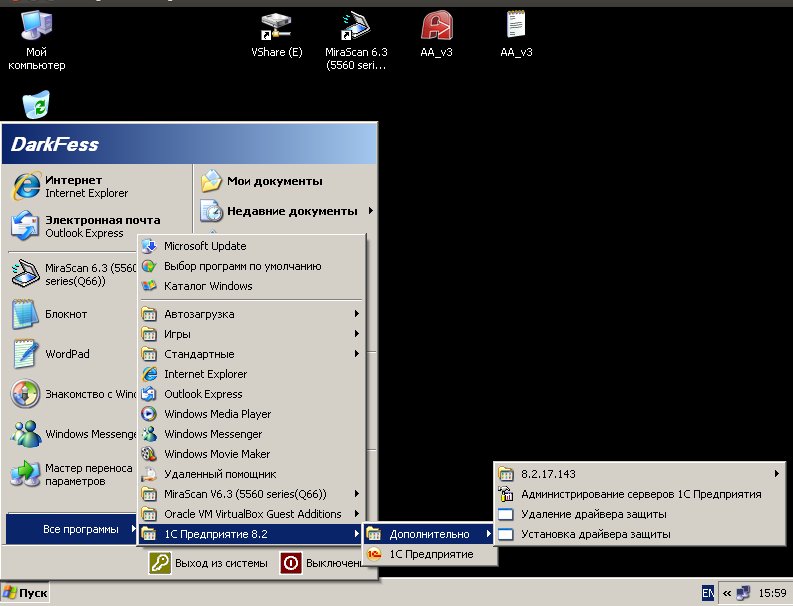Image resolution: width=793 pixels, height=606 pixels.
Task: Launch Windows Media Player
Action: pos(251,414)
